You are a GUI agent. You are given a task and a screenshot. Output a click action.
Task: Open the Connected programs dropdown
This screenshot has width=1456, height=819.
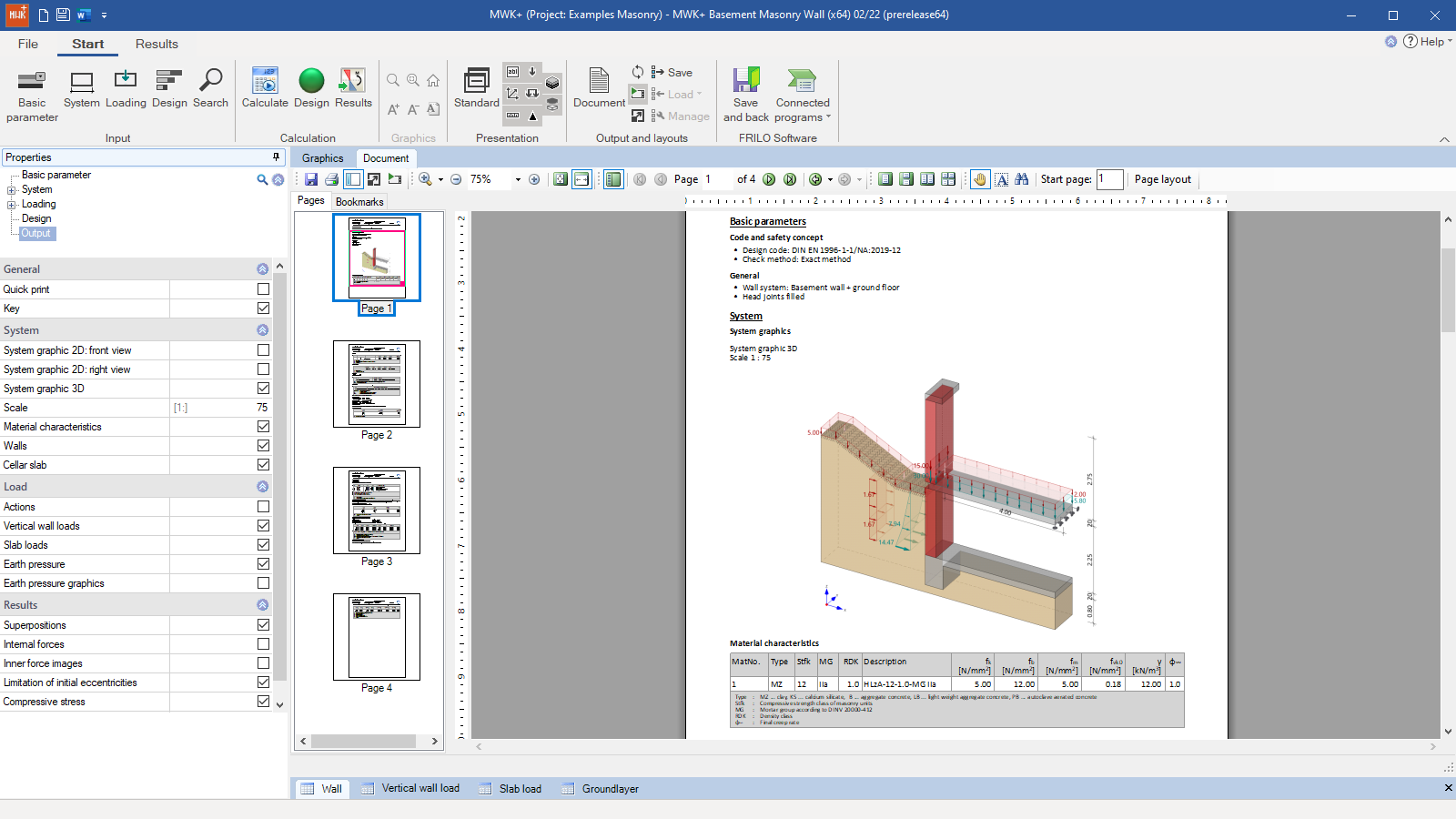[x=803, y=96]
